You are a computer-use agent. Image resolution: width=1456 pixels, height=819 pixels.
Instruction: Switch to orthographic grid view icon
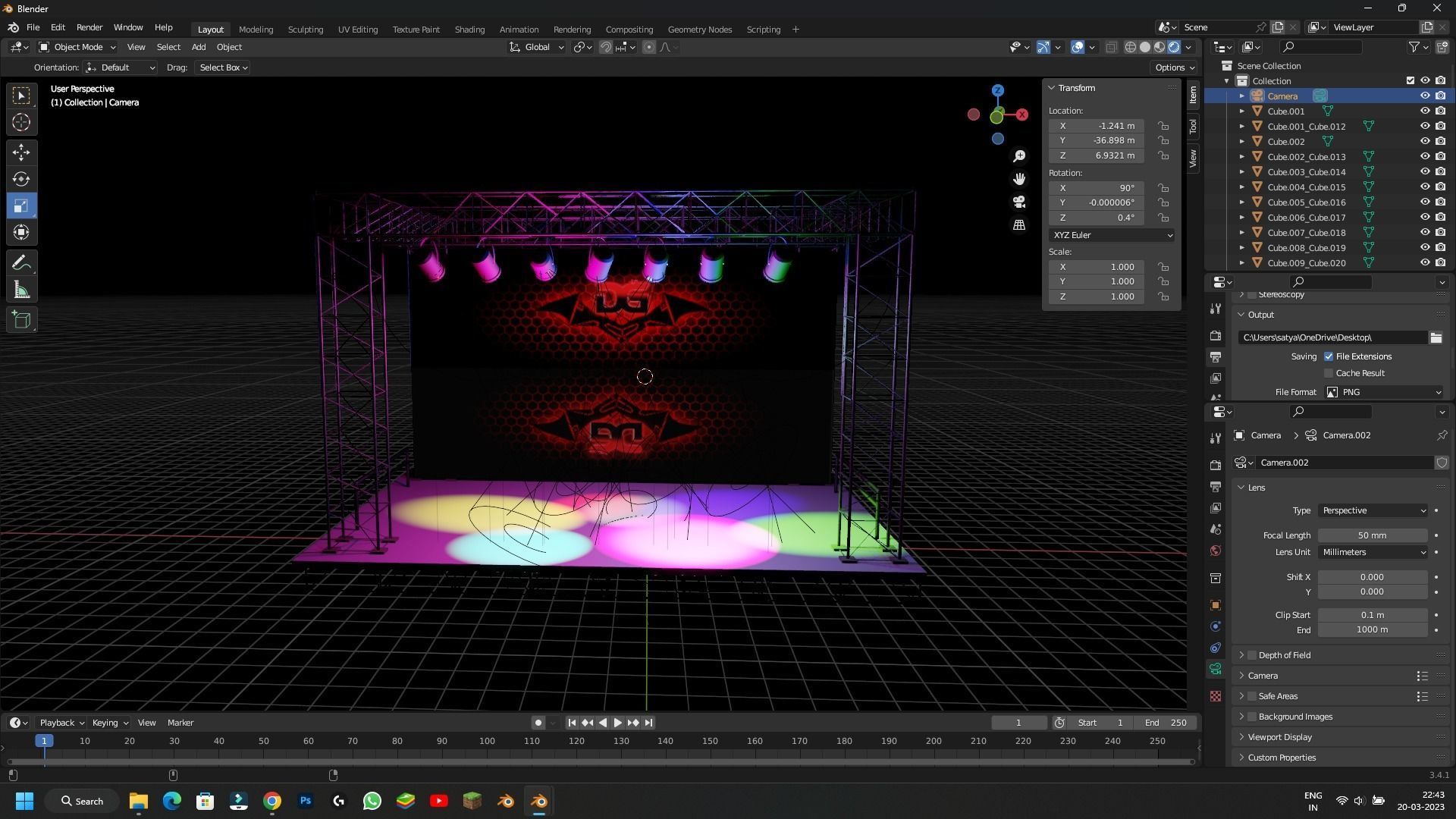coord(1019,225)
